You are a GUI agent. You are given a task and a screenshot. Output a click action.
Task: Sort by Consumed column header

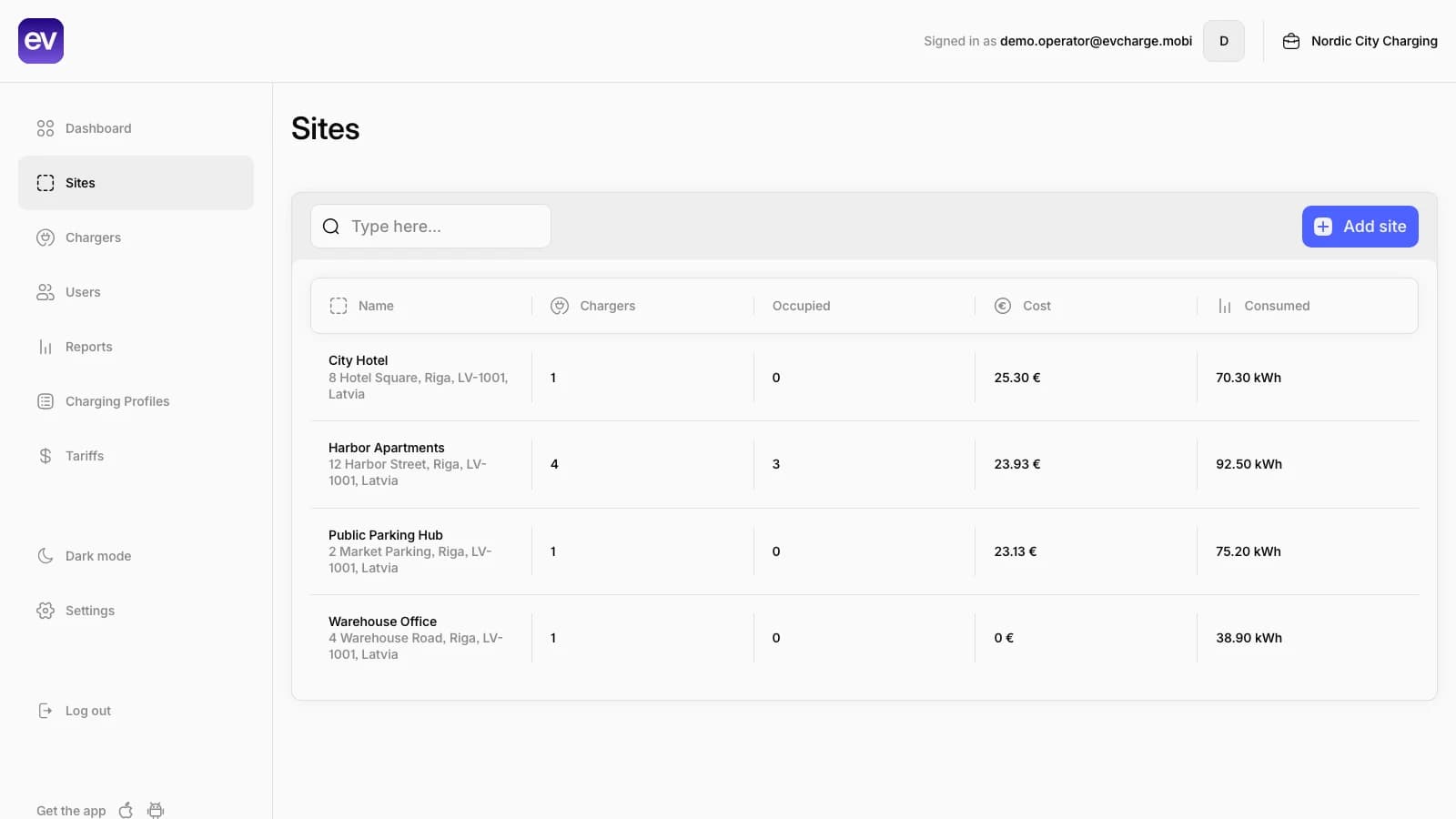pos(1277,306)
